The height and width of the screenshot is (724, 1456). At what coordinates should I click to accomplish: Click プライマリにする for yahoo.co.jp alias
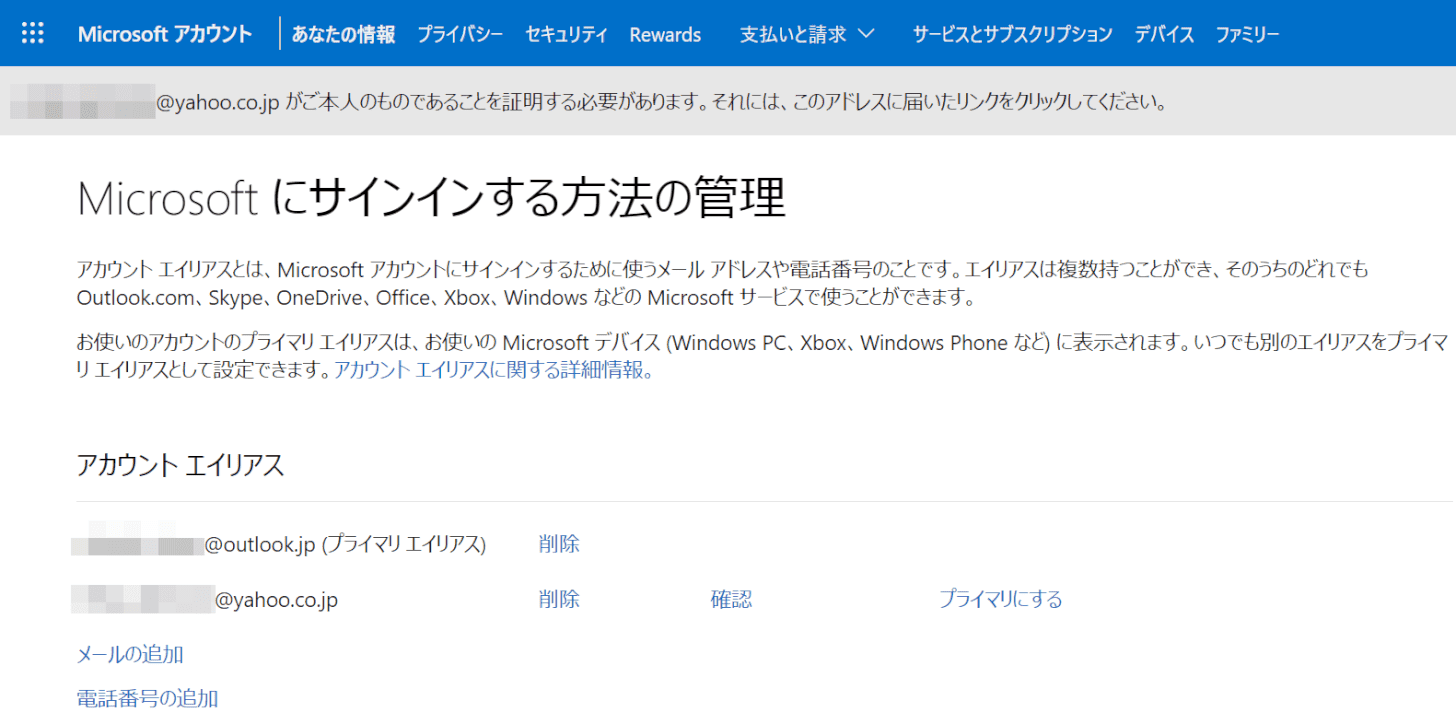tap(1000, 599)
